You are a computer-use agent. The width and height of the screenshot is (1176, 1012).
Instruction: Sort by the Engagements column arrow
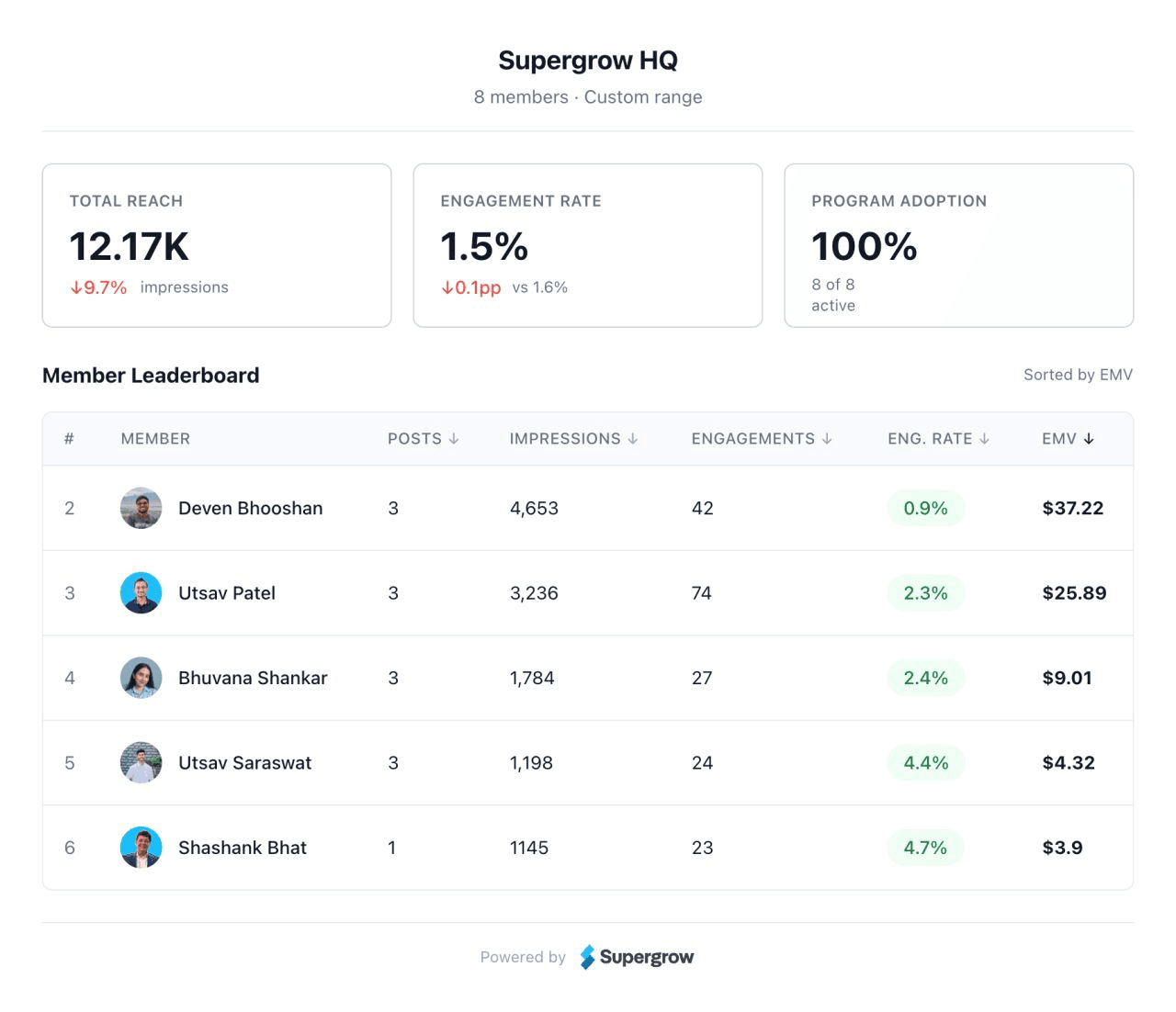(827, 439)
